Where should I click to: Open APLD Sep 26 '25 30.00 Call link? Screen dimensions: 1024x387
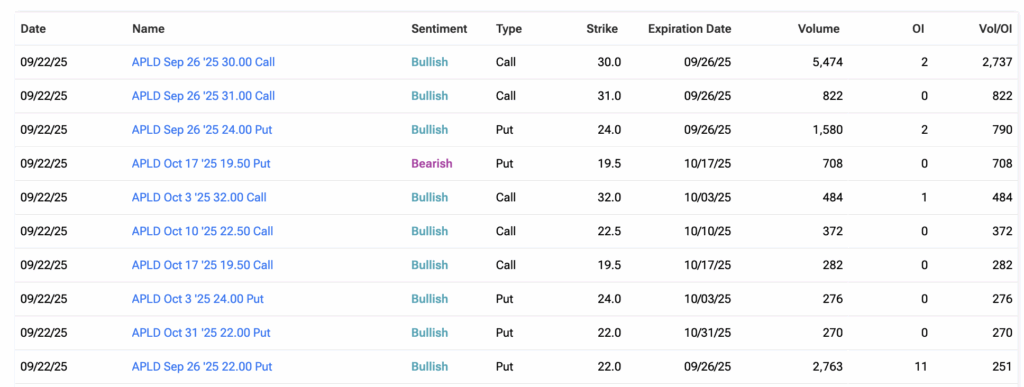(x=203, y=62)
